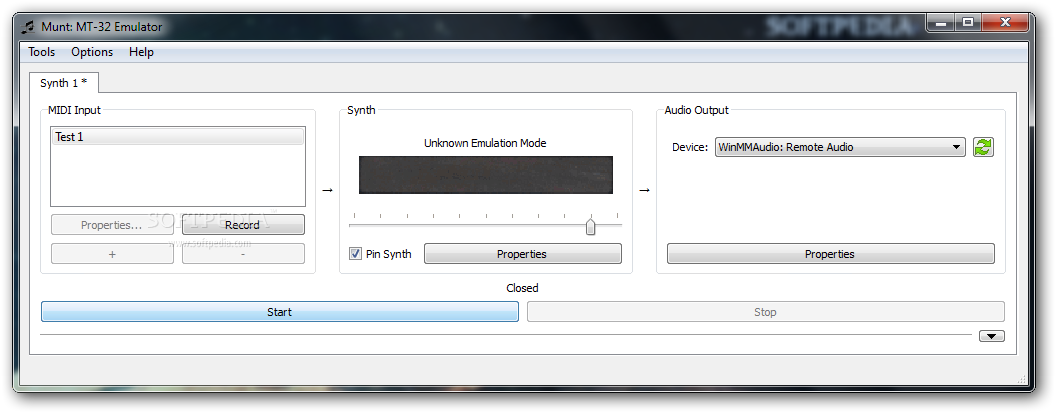
Task: Click the refresh audio devices icon
Action: [x=983, y=147]
